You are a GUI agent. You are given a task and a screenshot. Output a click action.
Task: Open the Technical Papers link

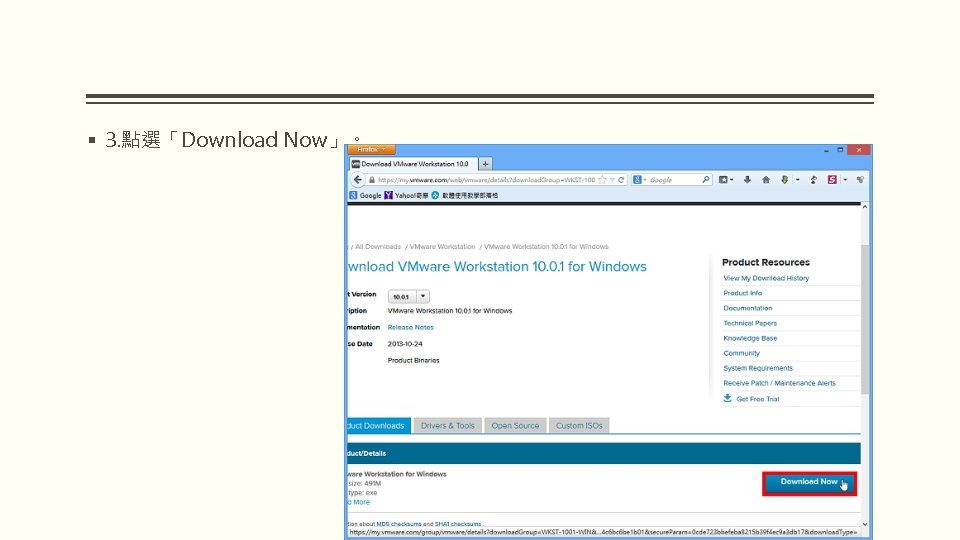[x=750, y=323]
